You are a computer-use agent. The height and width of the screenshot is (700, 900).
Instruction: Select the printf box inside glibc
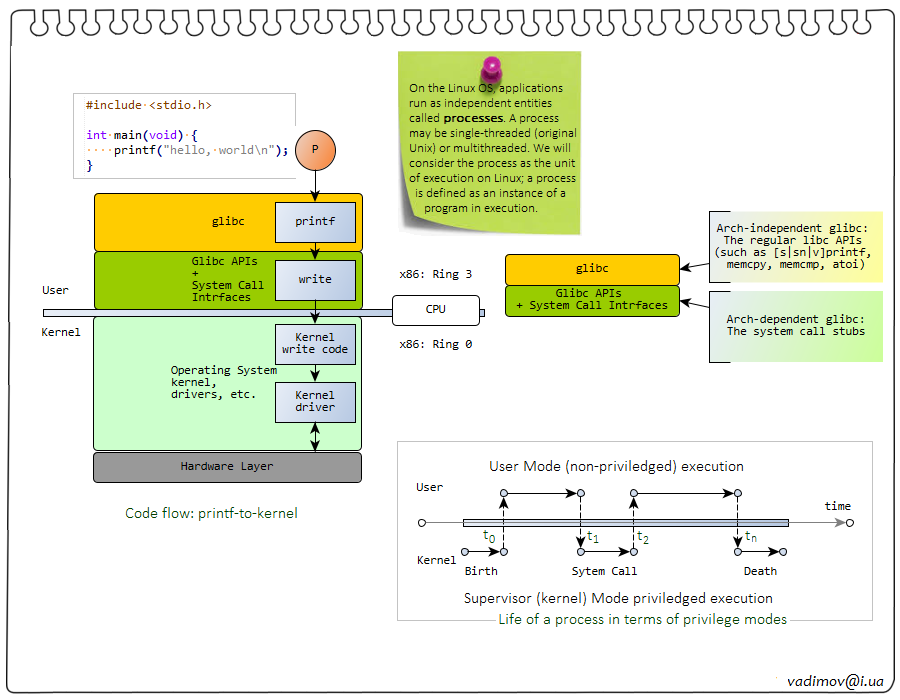tap(315, 222)
